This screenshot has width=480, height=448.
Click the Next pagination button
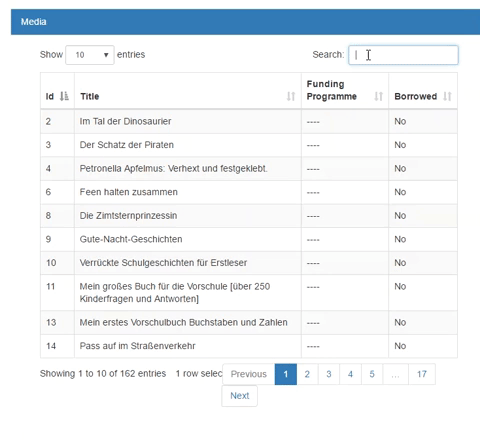pos(240,396)
